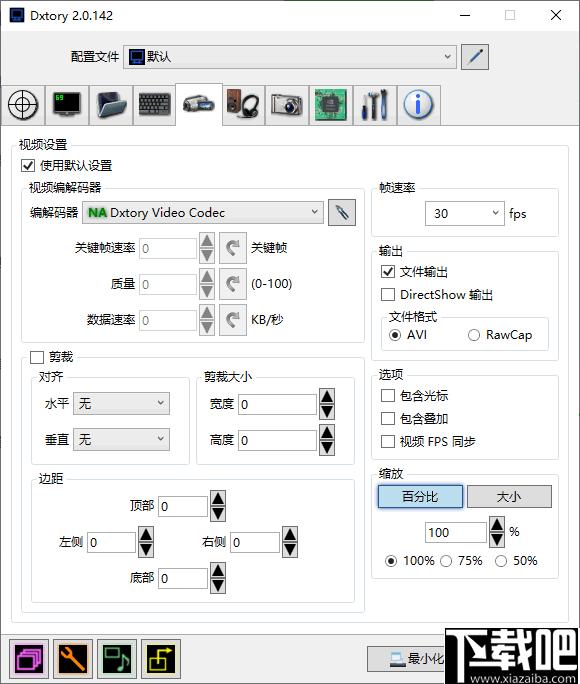Select RawCap file format radio
580x684 pixels.
474,335
